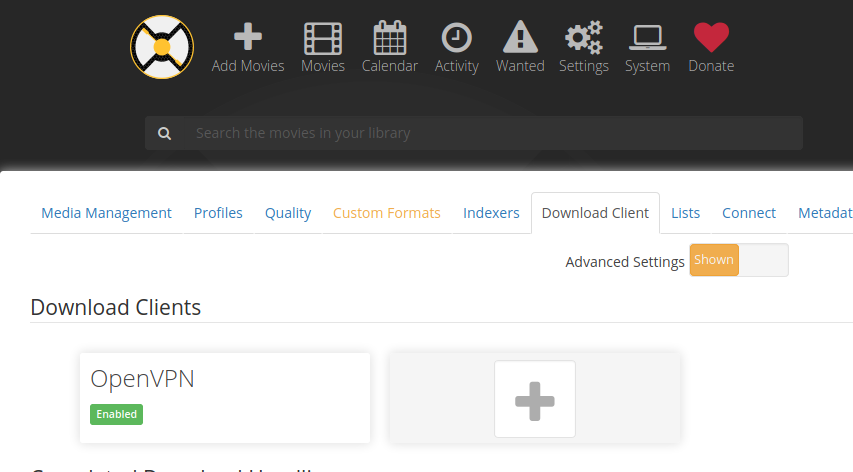Select the Custom Formats tab
The image size is (853, 472).
(x=386, y=213)
